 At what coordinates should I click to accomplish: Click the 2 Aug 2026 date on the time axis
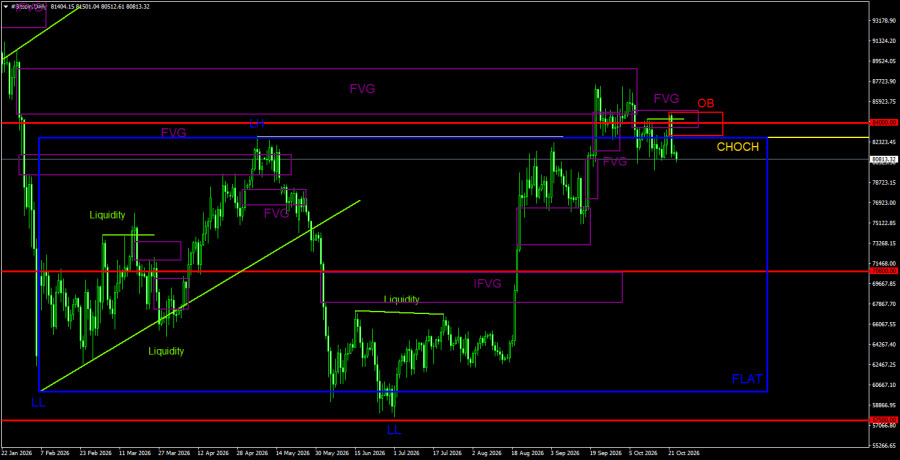point(487,452)
